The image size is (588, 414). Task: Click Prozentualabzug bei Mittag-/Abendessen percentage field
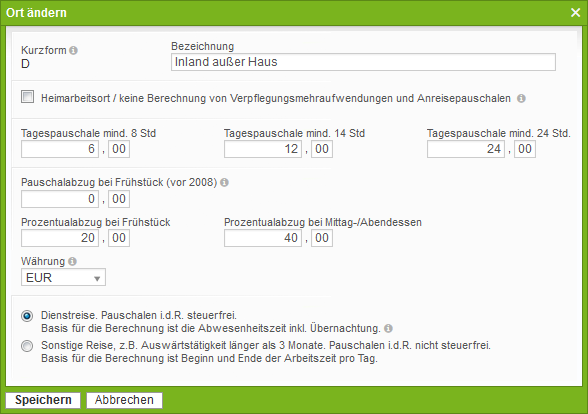263,238
